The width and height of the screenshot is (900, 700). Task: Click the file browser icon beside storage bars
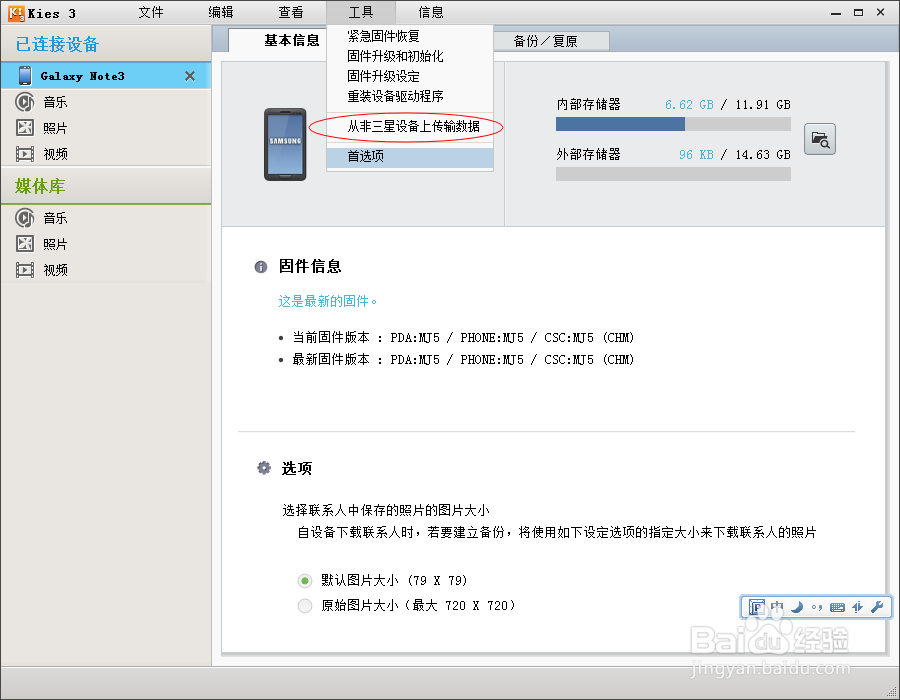[x=820, y=140]
